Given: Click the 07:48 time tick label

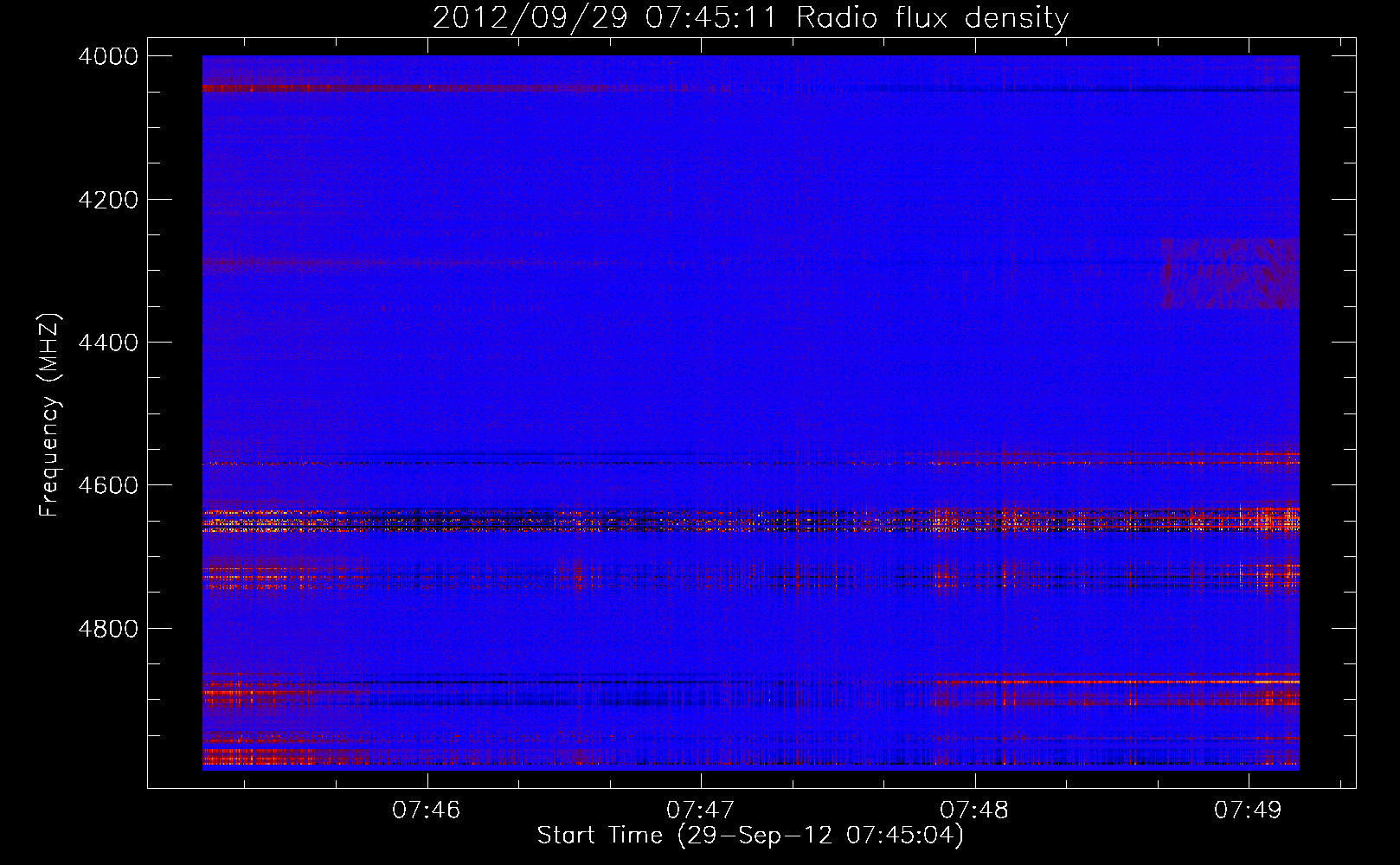Looking at the screenshot, I should click(974, 811).
